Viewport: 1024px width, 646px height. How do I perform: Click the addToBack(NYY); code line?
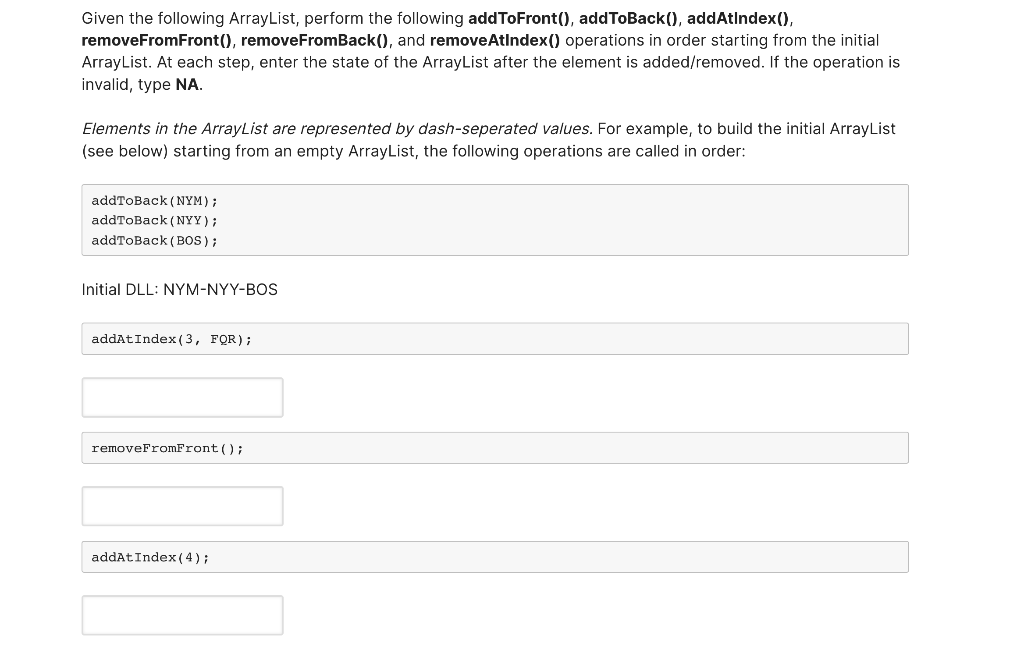tap(155, 220)
